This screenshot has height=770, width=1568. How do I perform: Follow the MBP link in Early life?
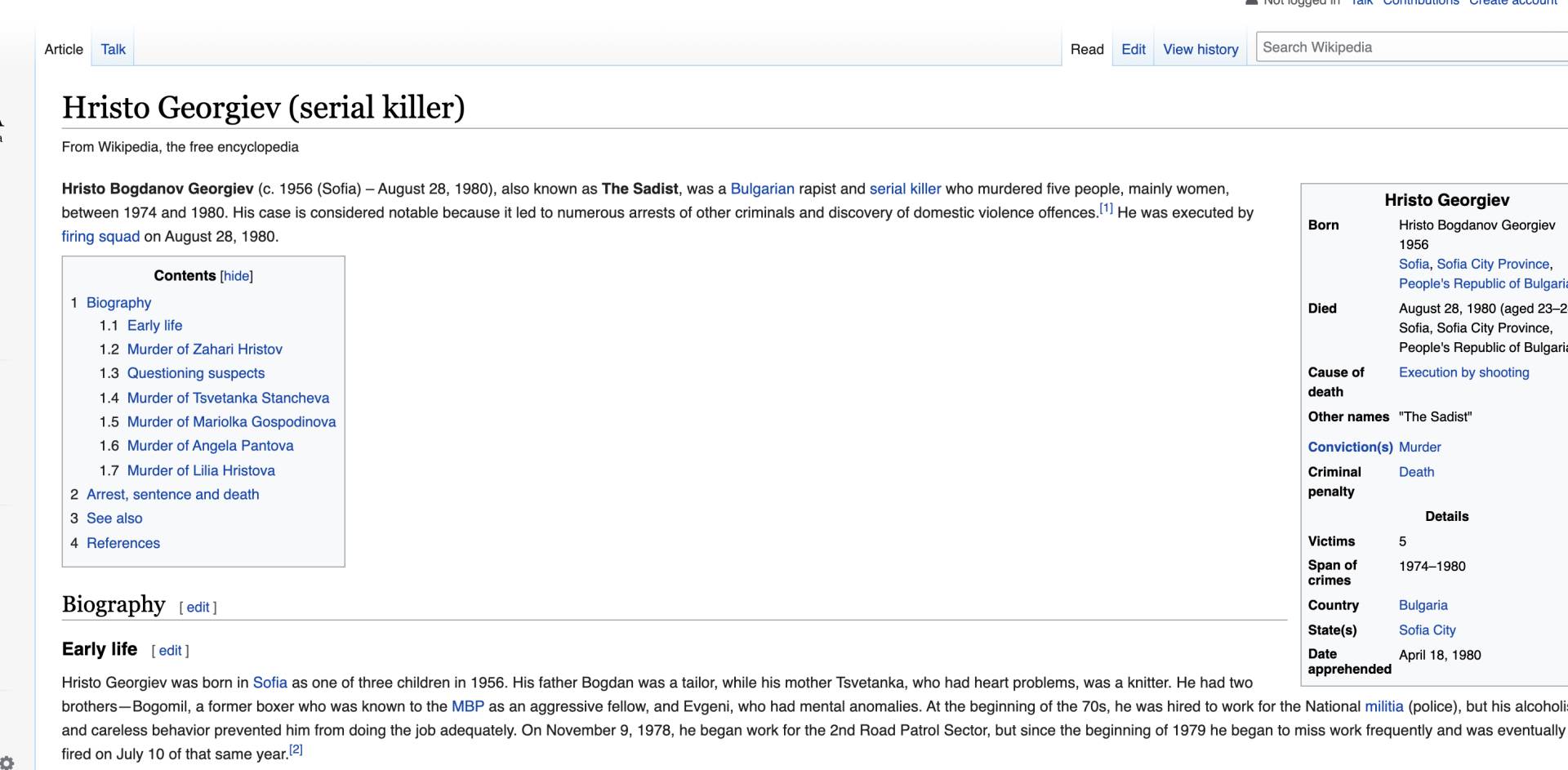[467, 706]
